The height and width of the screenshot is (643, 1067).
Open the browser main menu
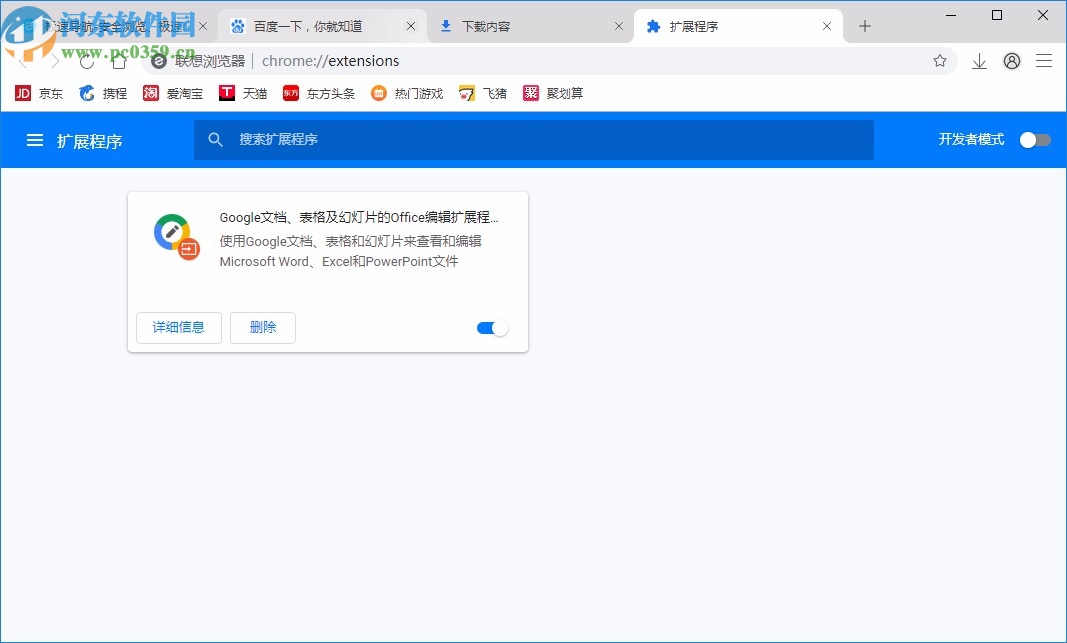[1044, 61]
